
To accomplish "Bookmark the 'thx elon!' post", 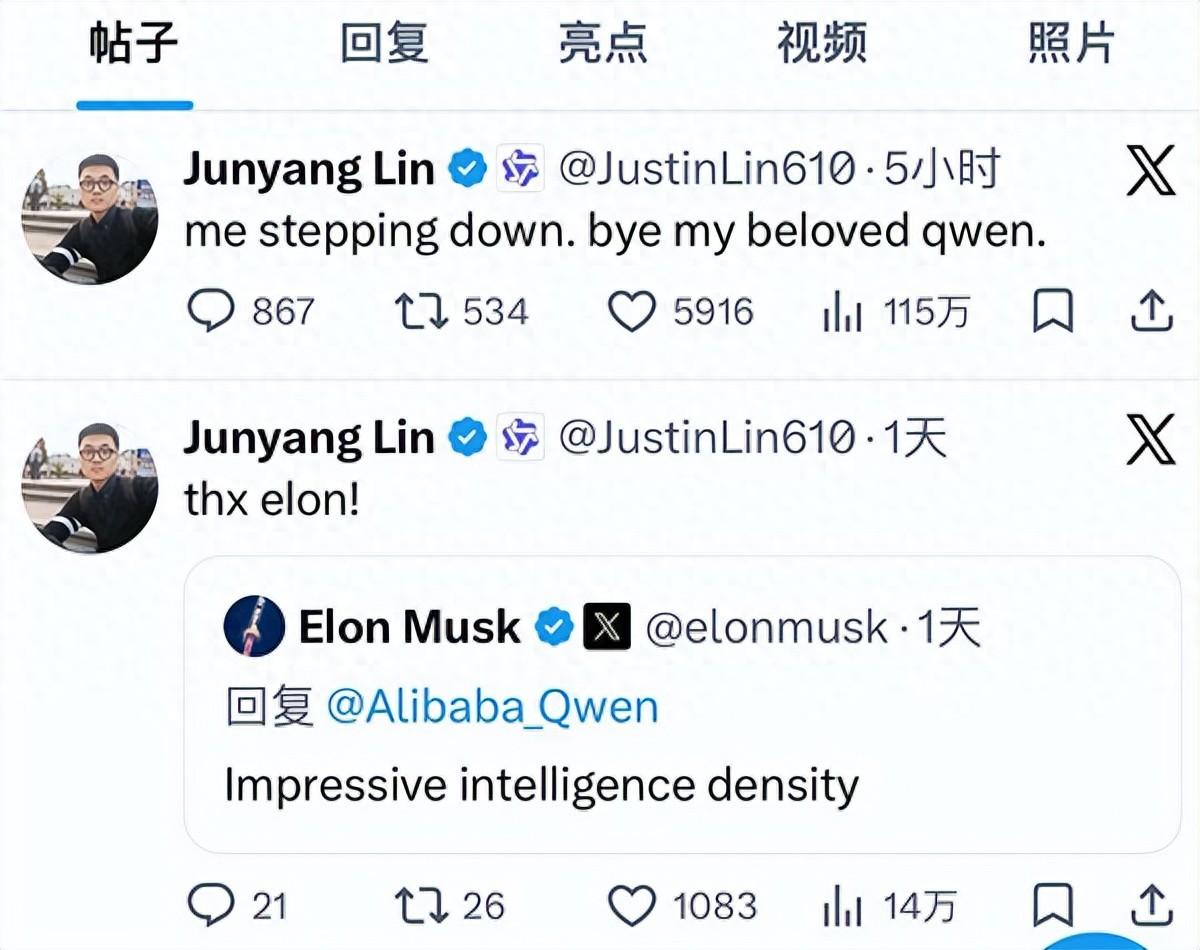I will point(1052,906).
